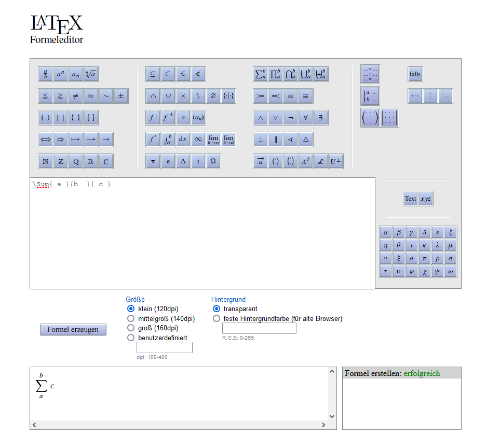Insert the empty set symbol
The image size is (500, 433).
click(213, 96)
